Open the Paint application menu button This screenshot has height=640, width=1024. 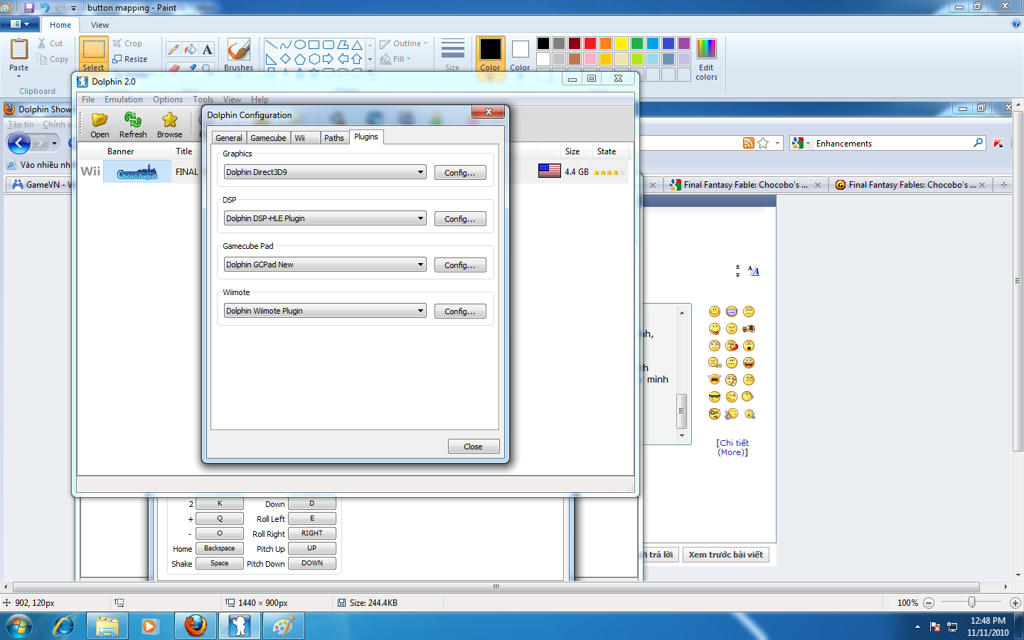[x=20, y=24]
